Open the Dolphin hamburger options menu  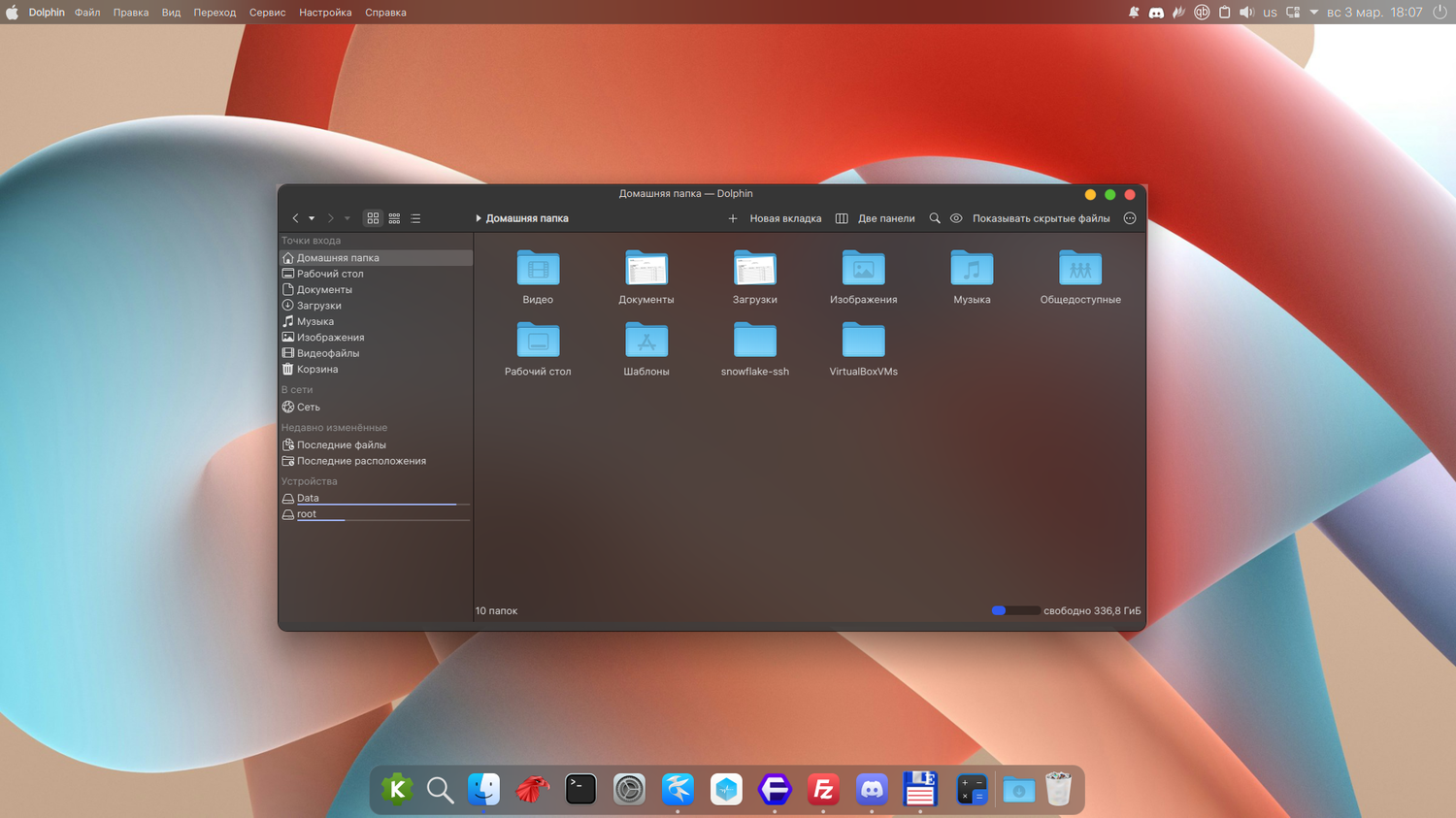click(x=1130, y=218)
